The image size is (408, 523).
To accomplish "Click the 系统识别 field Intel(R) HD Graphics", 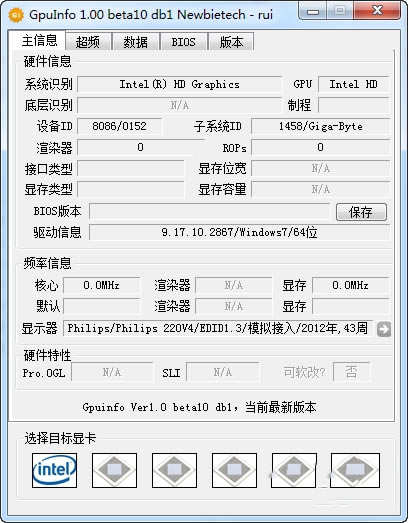I will pyautogui.click(x=179, y=84).
